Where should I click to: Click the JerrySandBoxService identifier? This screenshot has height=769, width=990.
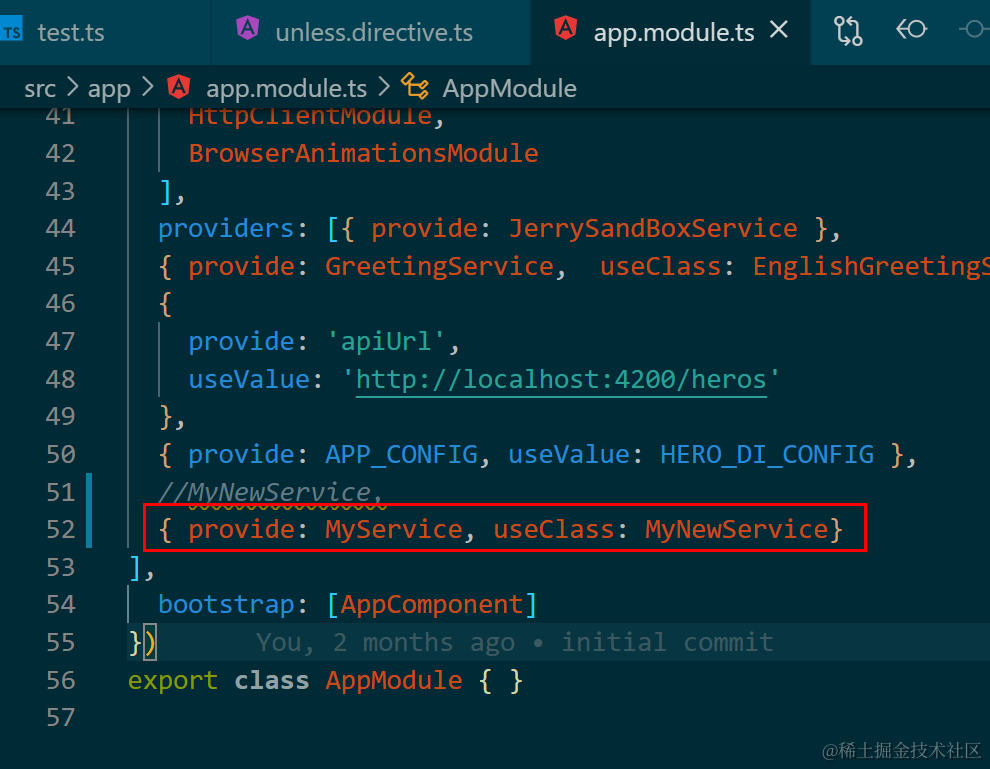[653, 228]
